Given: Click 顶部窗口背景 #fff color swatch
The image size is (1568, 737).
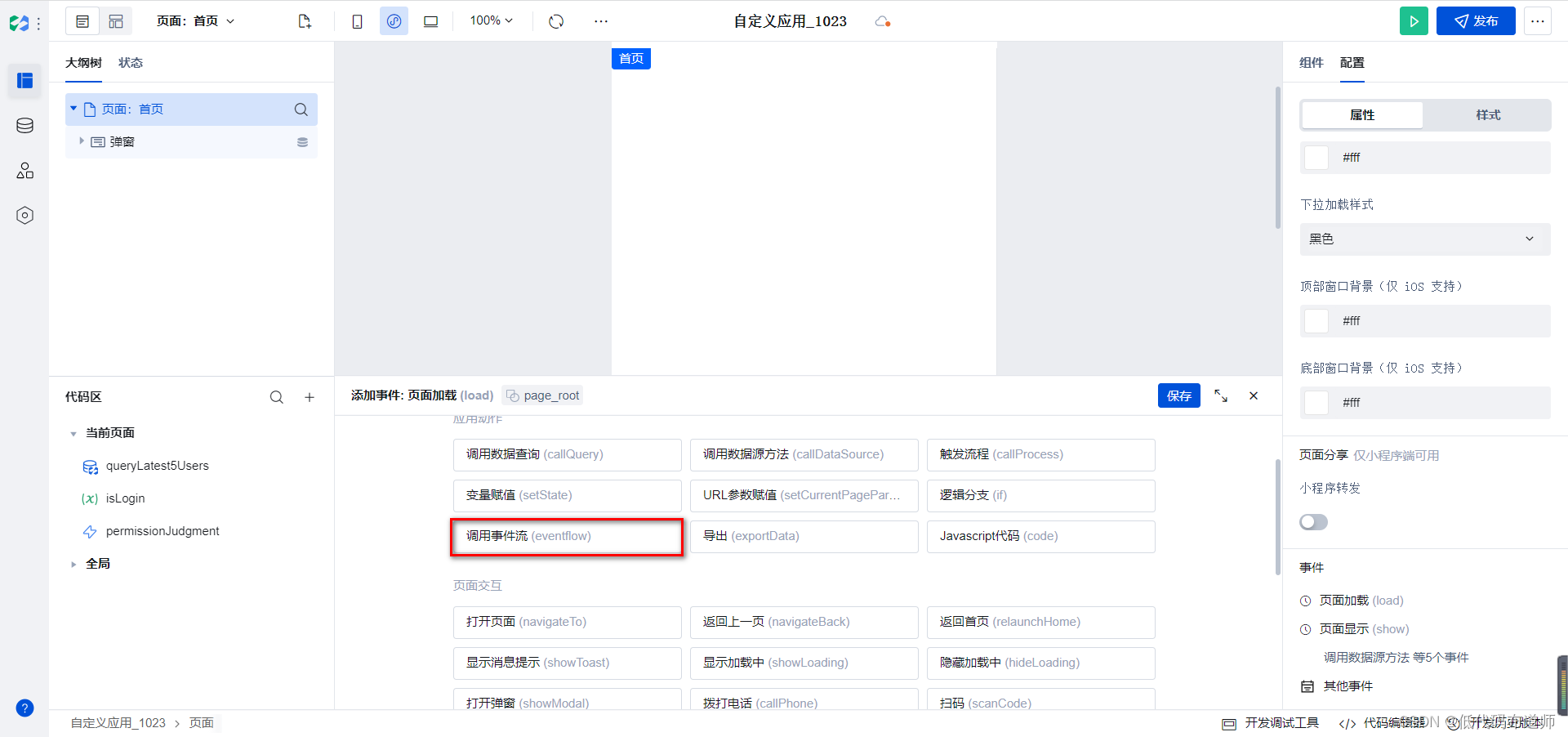Looking at the screenshot, I should tap(1316, 321).
